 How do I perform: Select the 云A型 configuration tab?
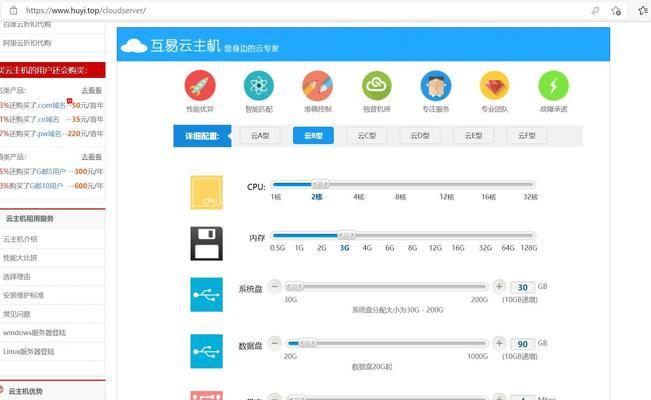[x=260, y=135]
